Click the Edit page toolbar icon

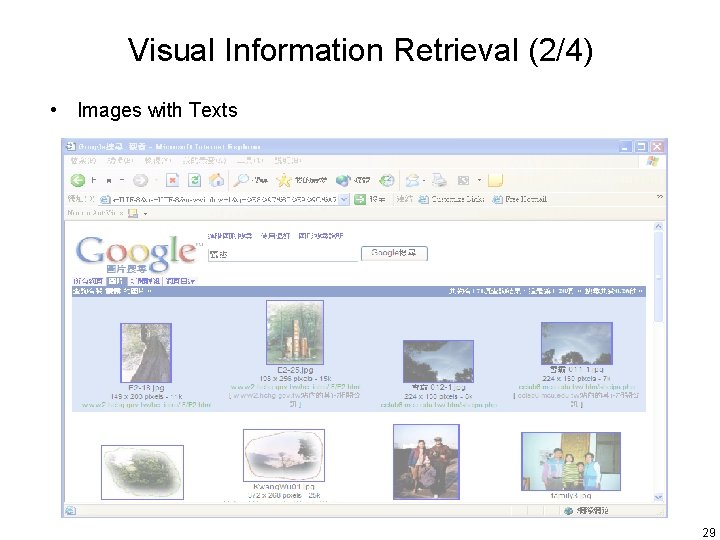pyautogui.click(x=463, y=180)
